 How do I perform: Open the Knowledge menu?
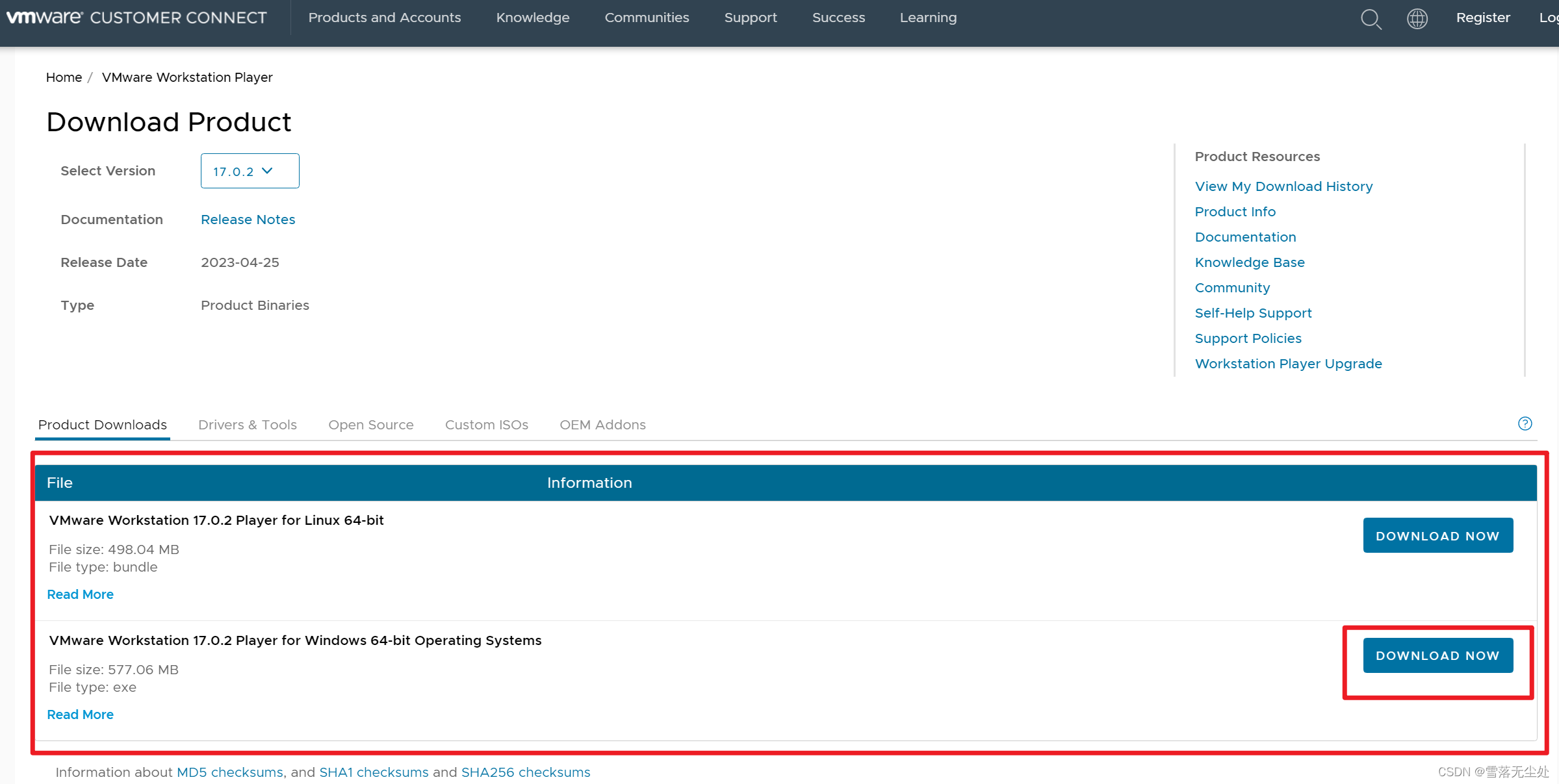[x=532, y=18]
